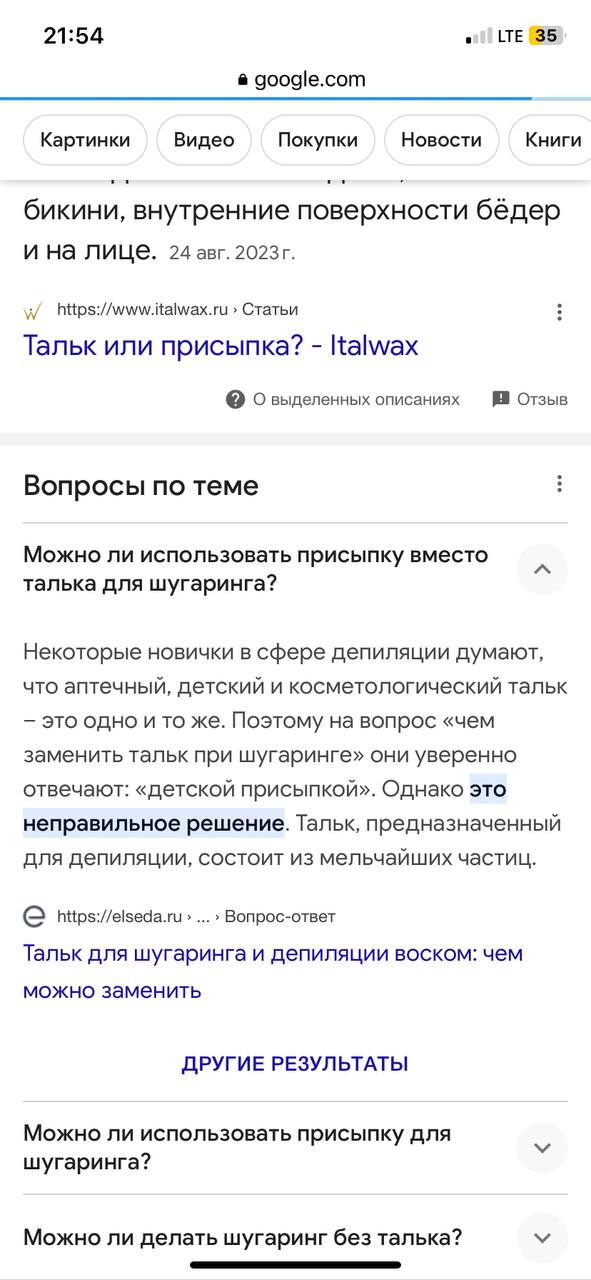This screenshot has width=591, height=1280.
Task: Switch to Покупки search tab
Action: point(318,140)
